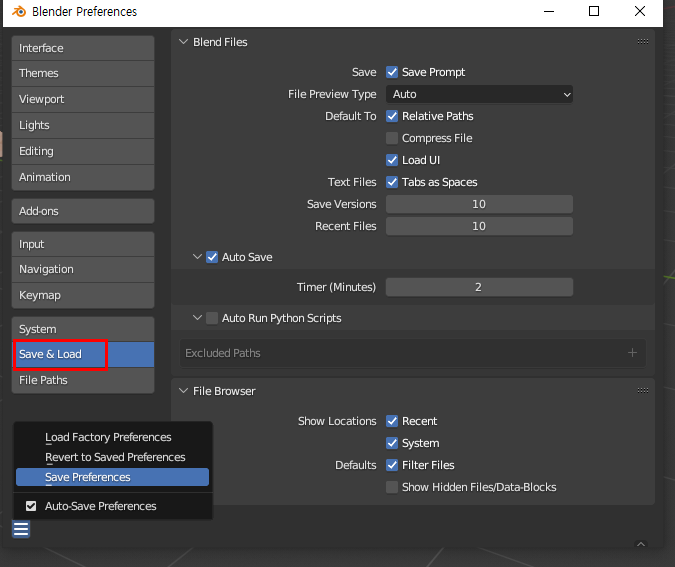Disable the Relative Paths checkbox
675x567 pixels.
pyautogui.click(x=392, y=116)
